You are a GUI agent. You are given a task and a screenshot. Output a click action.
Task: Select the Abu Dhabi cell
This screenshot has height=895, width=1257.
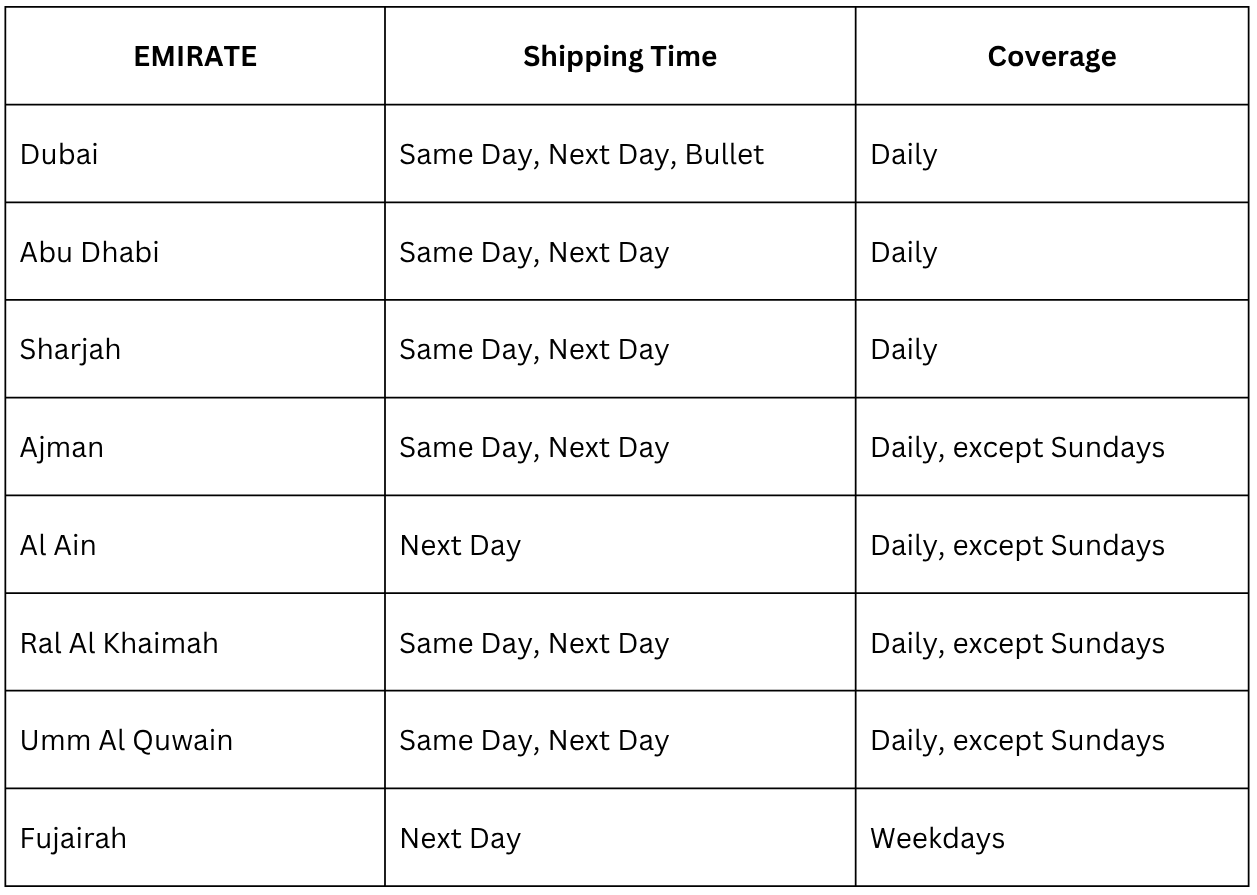(89, 252)
